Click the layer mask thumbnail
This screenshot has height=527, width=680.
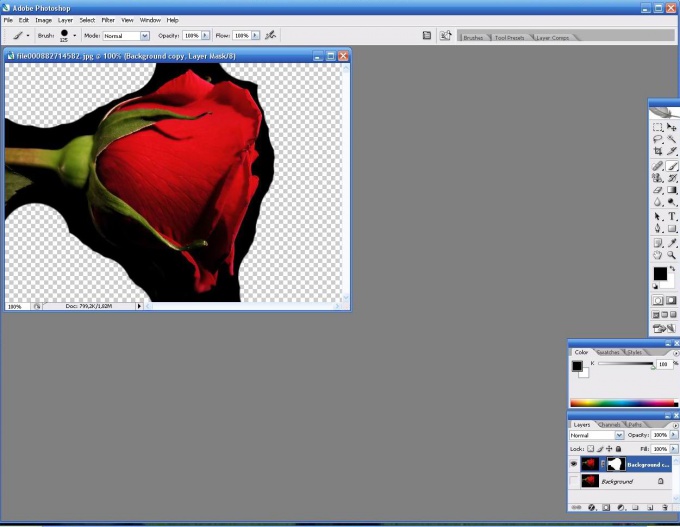tap(616, 464)
